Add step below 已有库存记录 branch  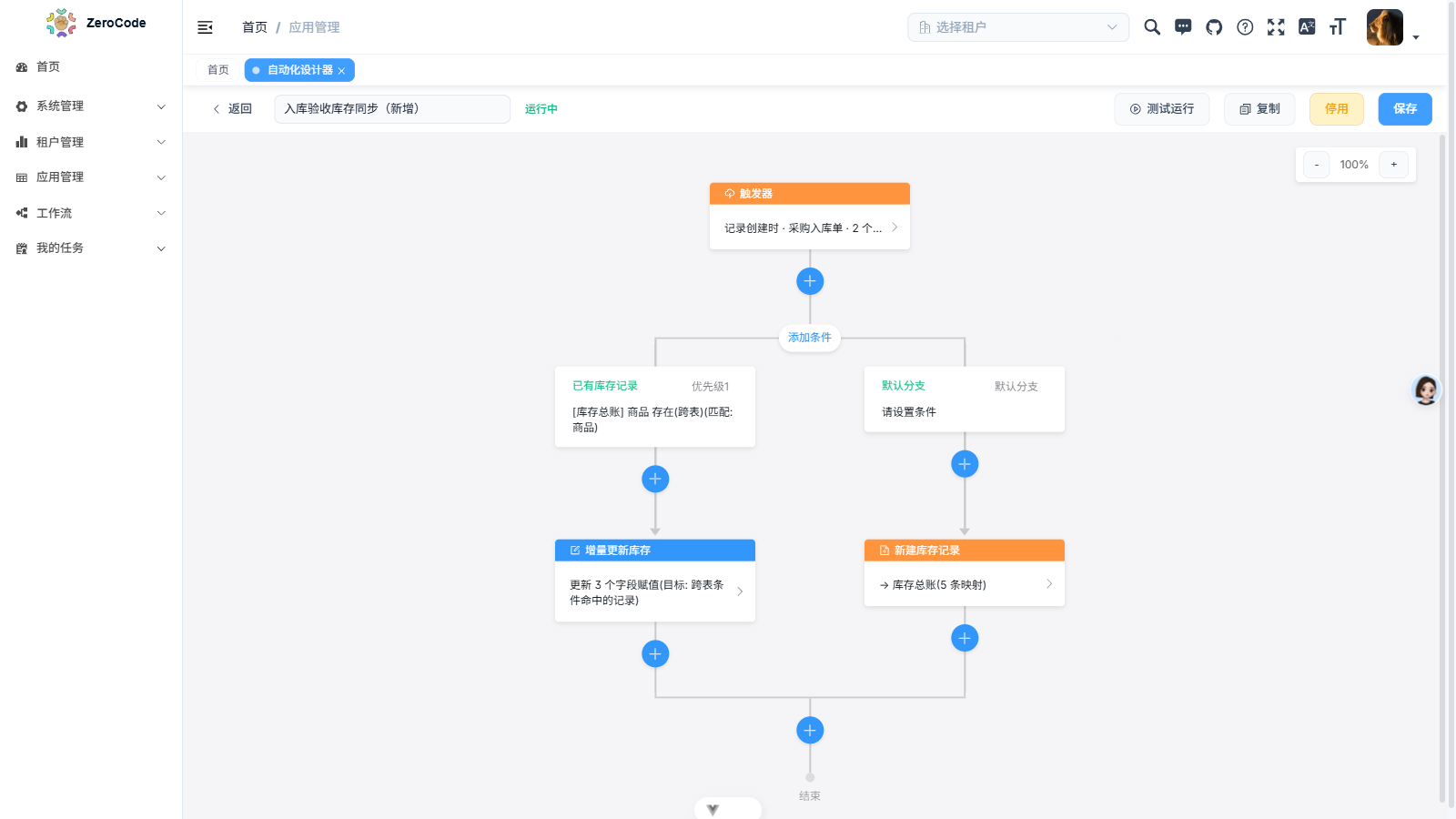click(x=655, y=479)
